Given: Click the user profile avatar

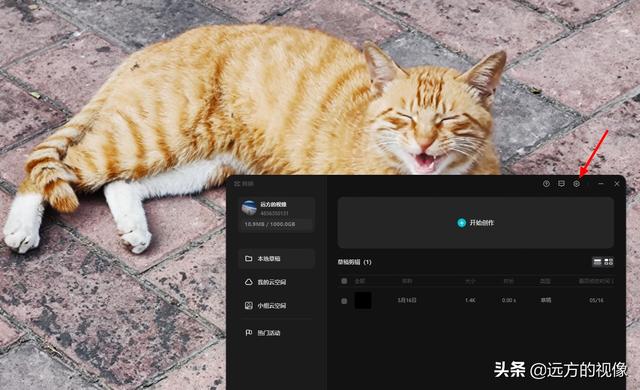Looking at the screenshot, I should (x=249, y=208).
